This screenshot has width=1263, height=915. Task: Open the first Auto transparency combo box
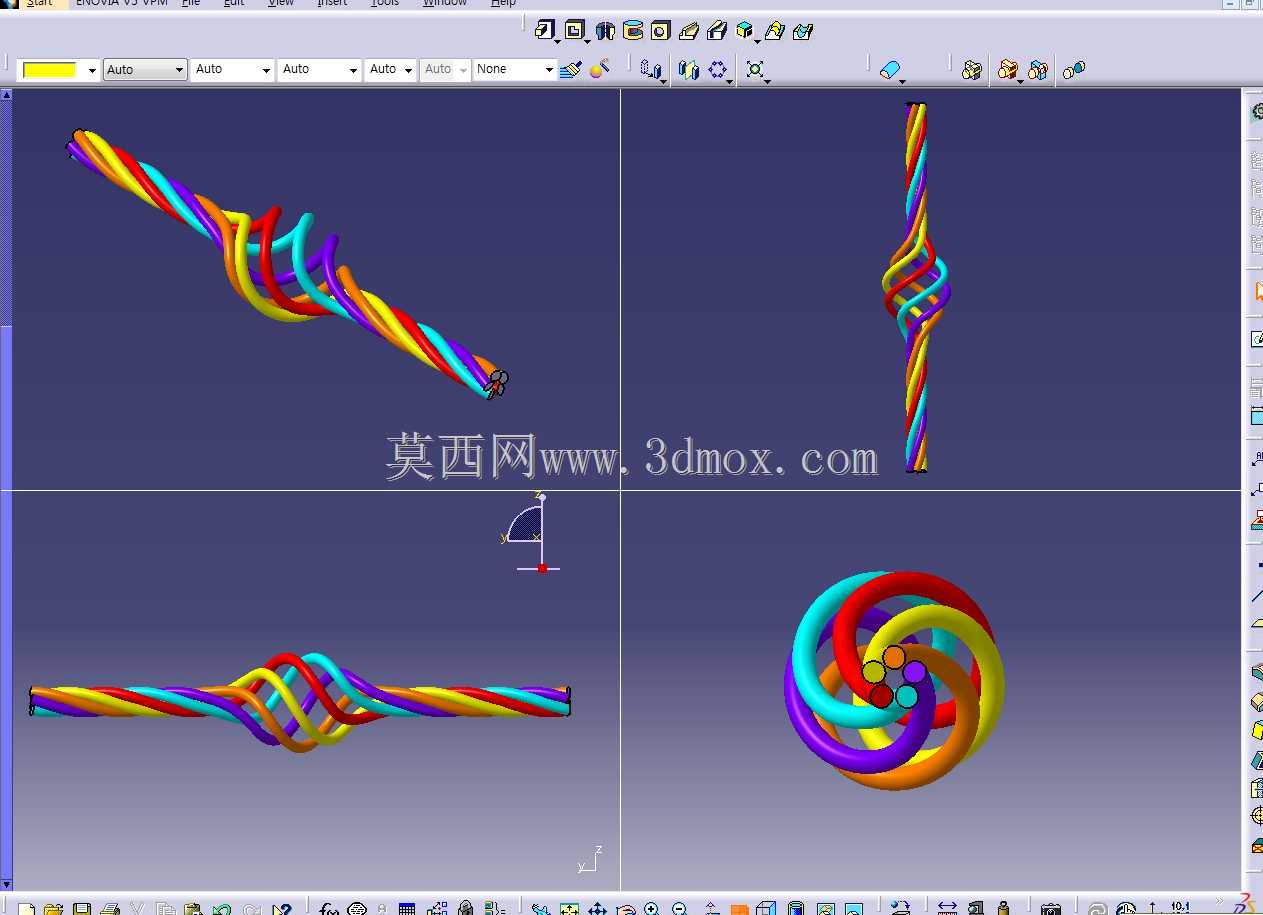[145, 70]
